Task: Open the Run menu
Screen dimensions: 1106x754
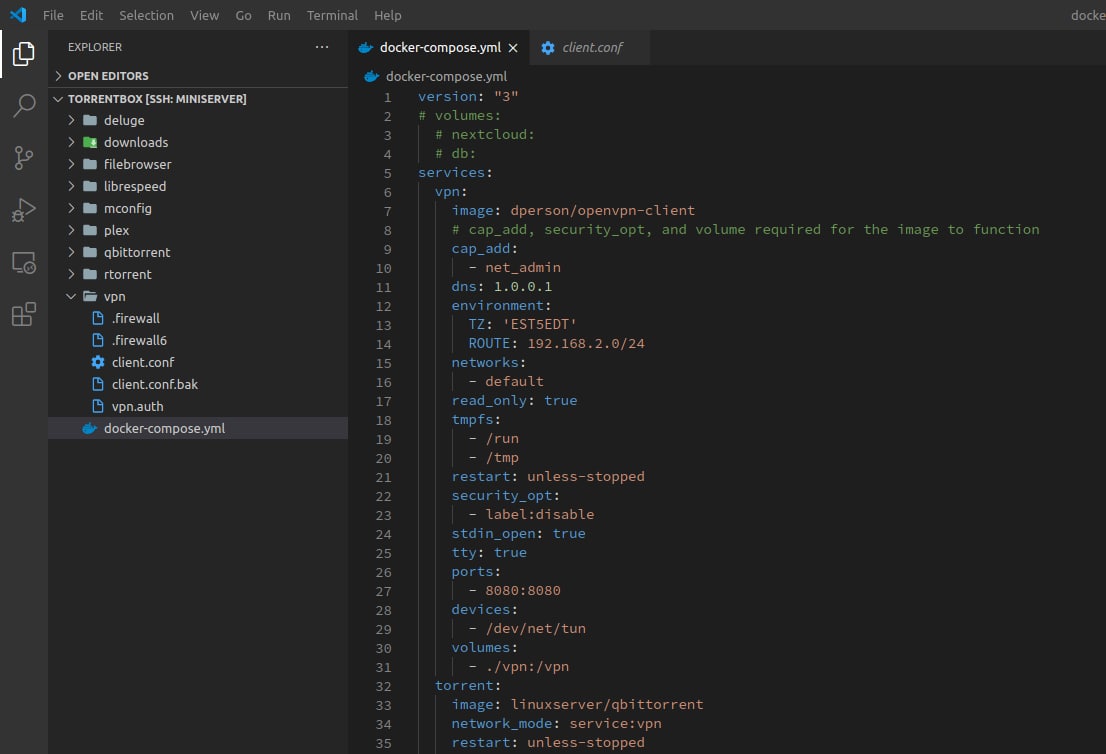Action: (x=279, y=15)
